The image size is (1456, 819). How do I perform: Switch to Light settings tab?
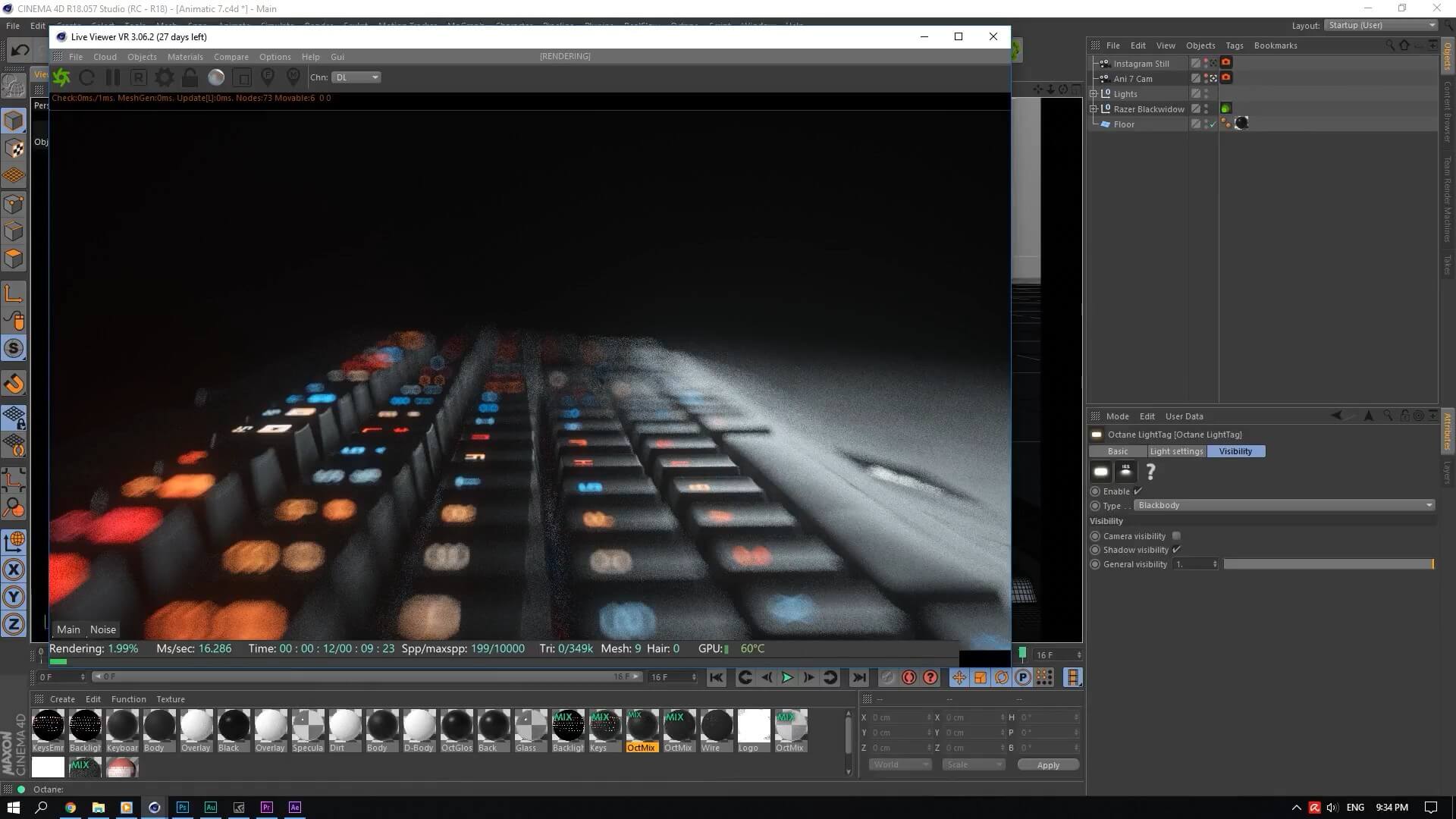pyautogui.click(x=1175, y=451)
